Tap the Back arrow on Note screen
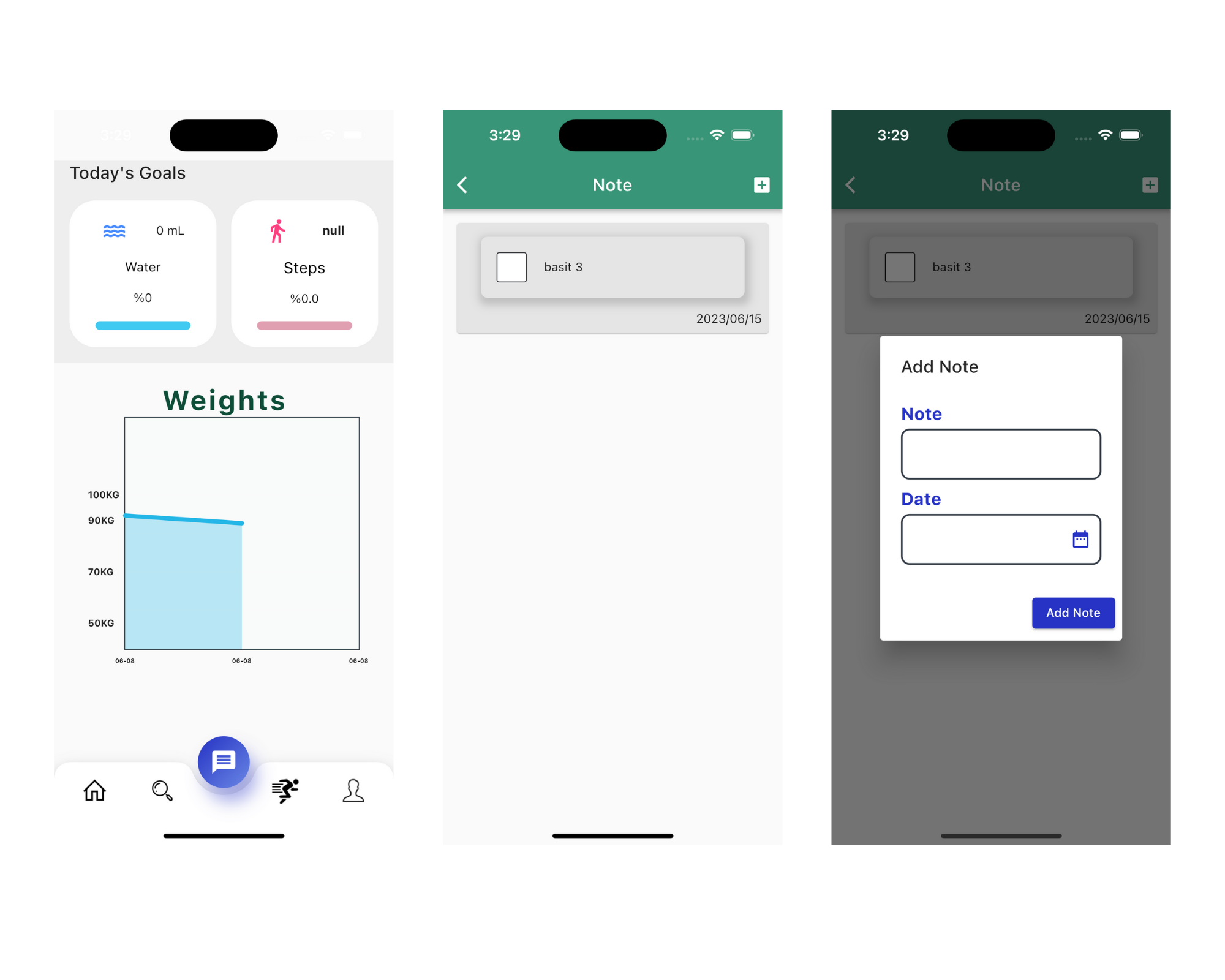The height and width of the screenshot is (980, 1225). (462, 184)
